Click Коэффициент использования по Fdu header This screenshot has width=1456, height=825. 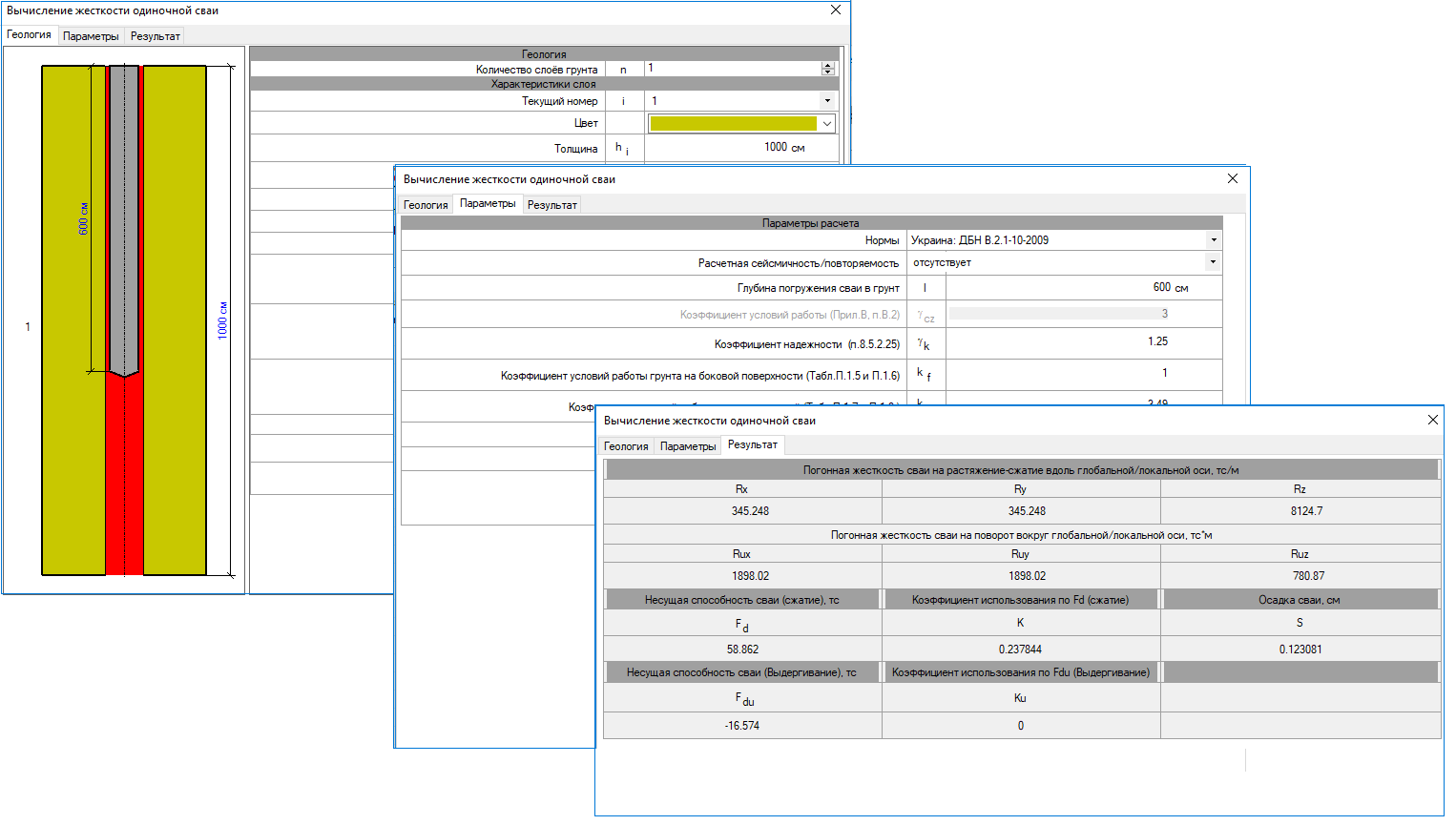click(x=1021, y=672)
